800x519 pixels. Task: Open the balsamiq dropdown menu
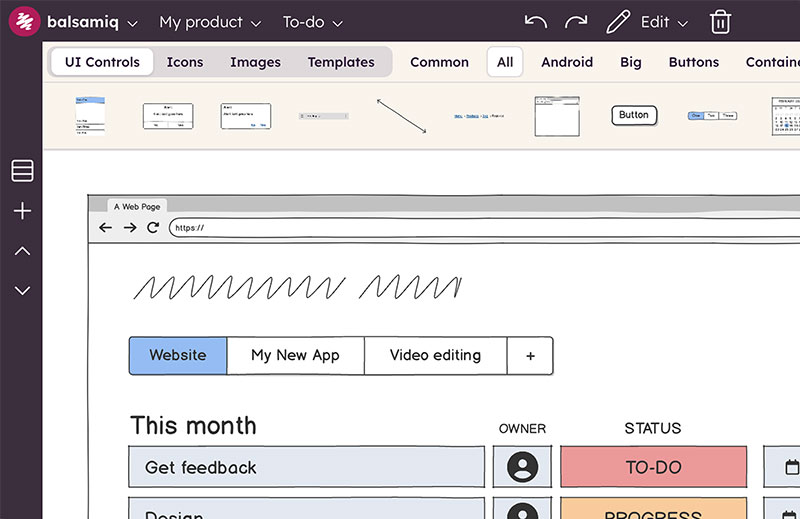point(92,22)
